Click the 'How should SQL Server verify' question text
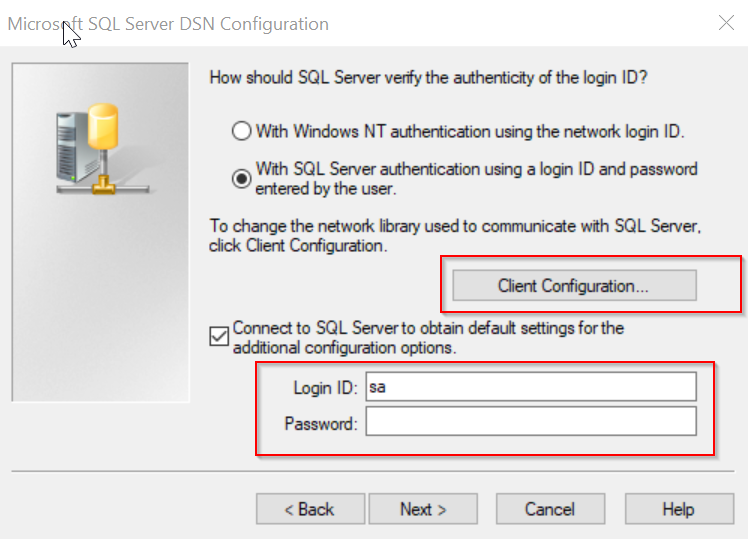The image size is (748, 539). click(x=428, y=77)
